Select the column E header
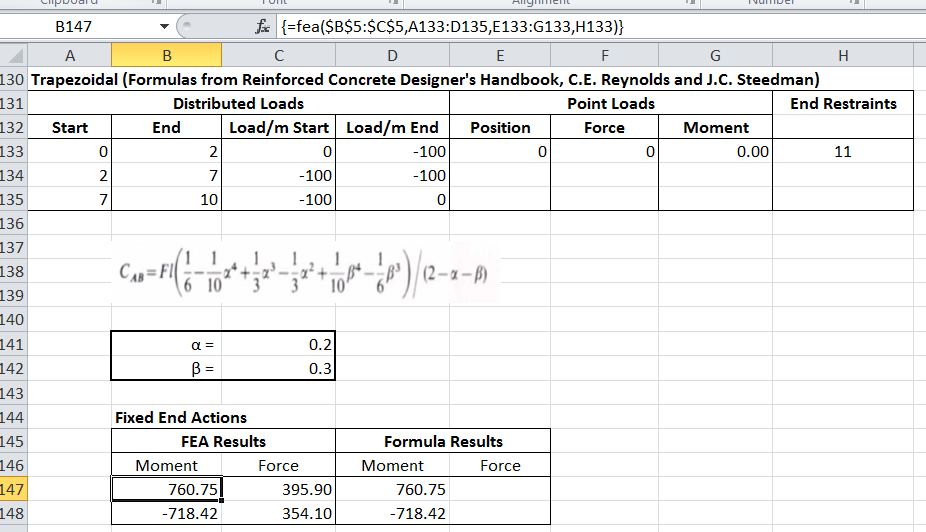Image resolution: width=926 pixels, height=532 pixels. tap(499, 57)
